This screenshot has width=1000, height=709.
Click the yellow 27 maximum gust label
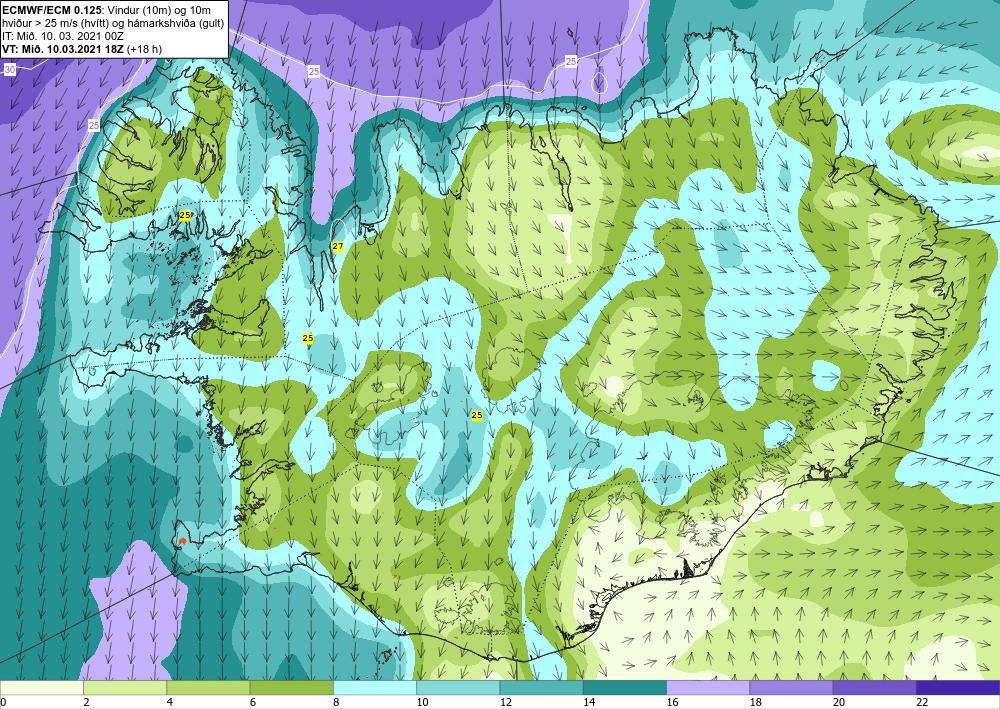(338, 247)
